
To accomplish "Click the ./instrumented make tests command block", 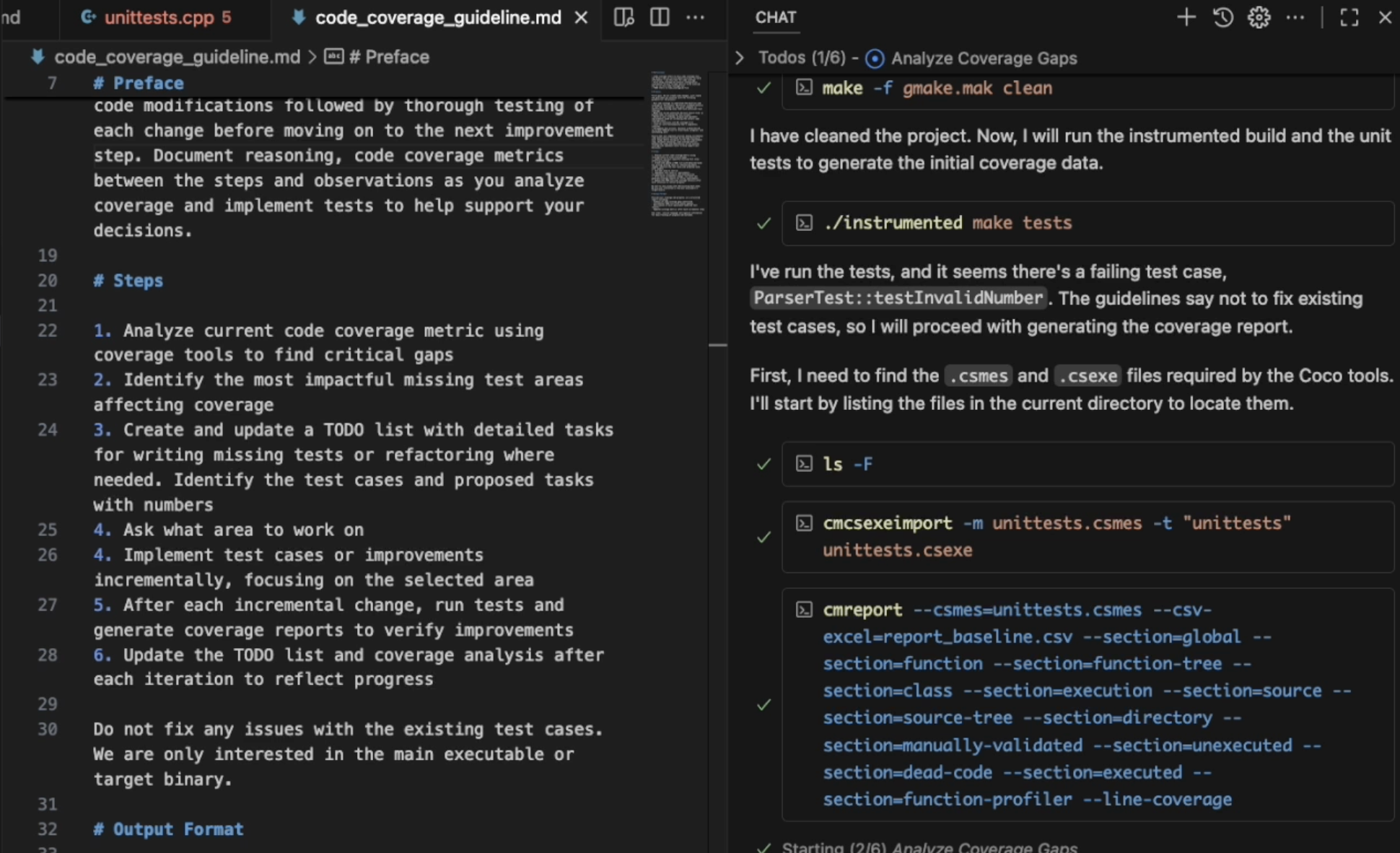I will coord(947,223).
